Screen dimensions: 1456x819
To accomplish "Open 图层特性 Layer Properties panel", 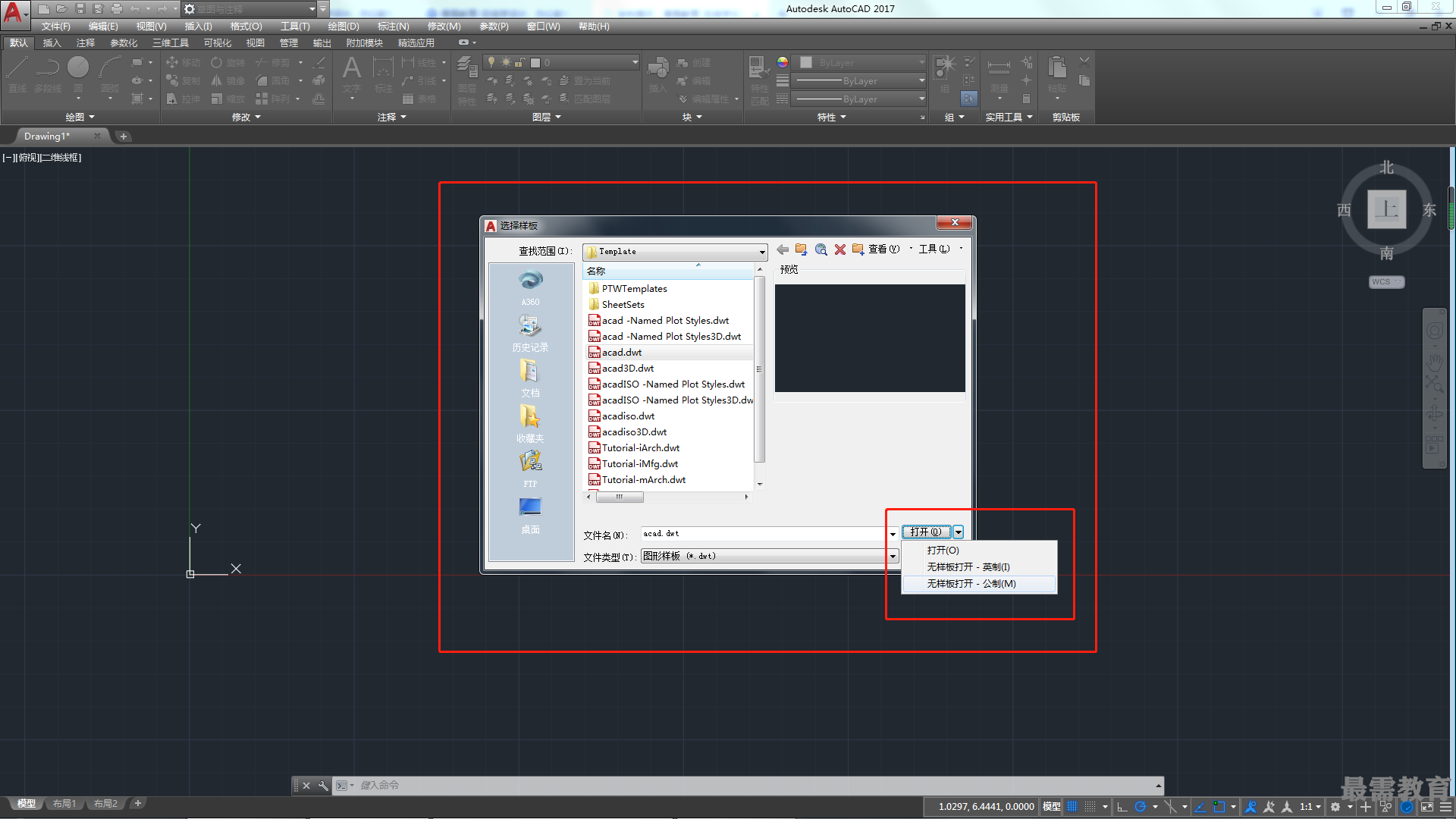I will pos(467,80).
